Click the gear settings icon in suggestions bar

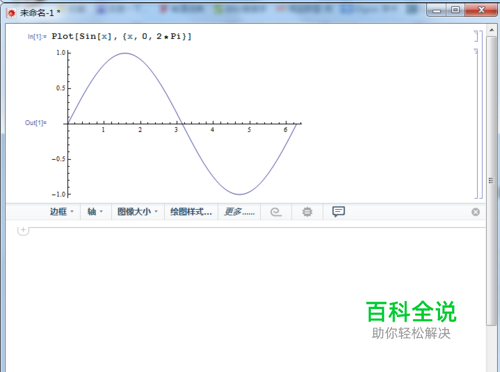click(x=307, y=212)
